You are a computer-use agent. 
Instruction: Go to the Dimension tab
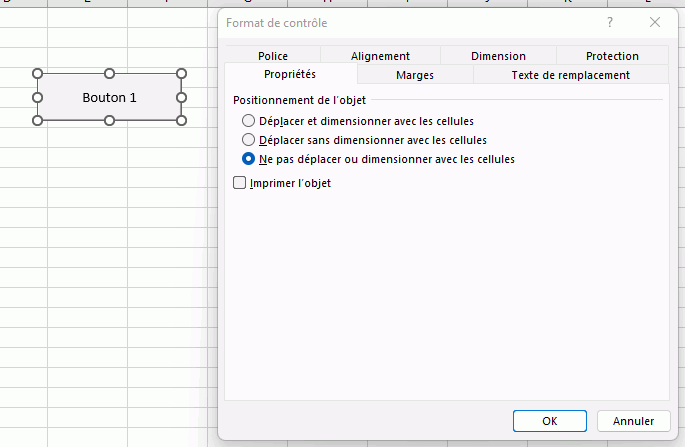[x=498, y=56]
